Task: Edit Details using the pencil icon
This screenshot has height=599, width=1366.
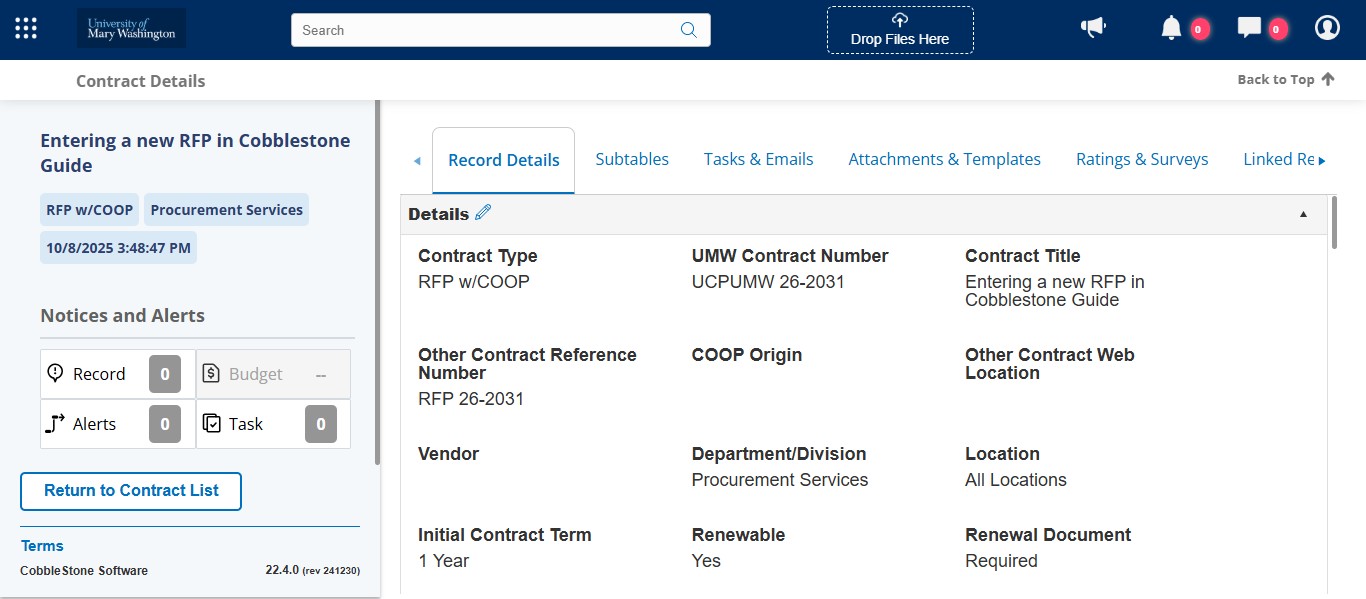Action: 483,212
